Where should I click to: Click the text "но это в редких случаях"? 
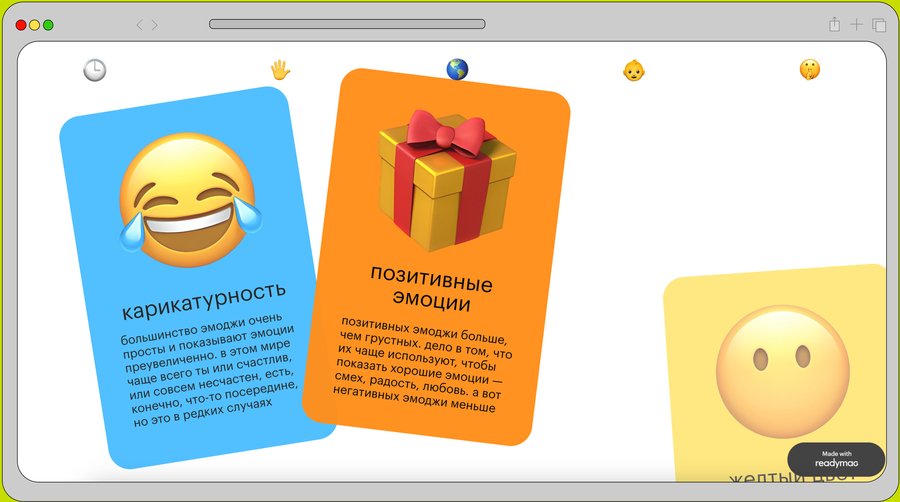tap(203, 413)
